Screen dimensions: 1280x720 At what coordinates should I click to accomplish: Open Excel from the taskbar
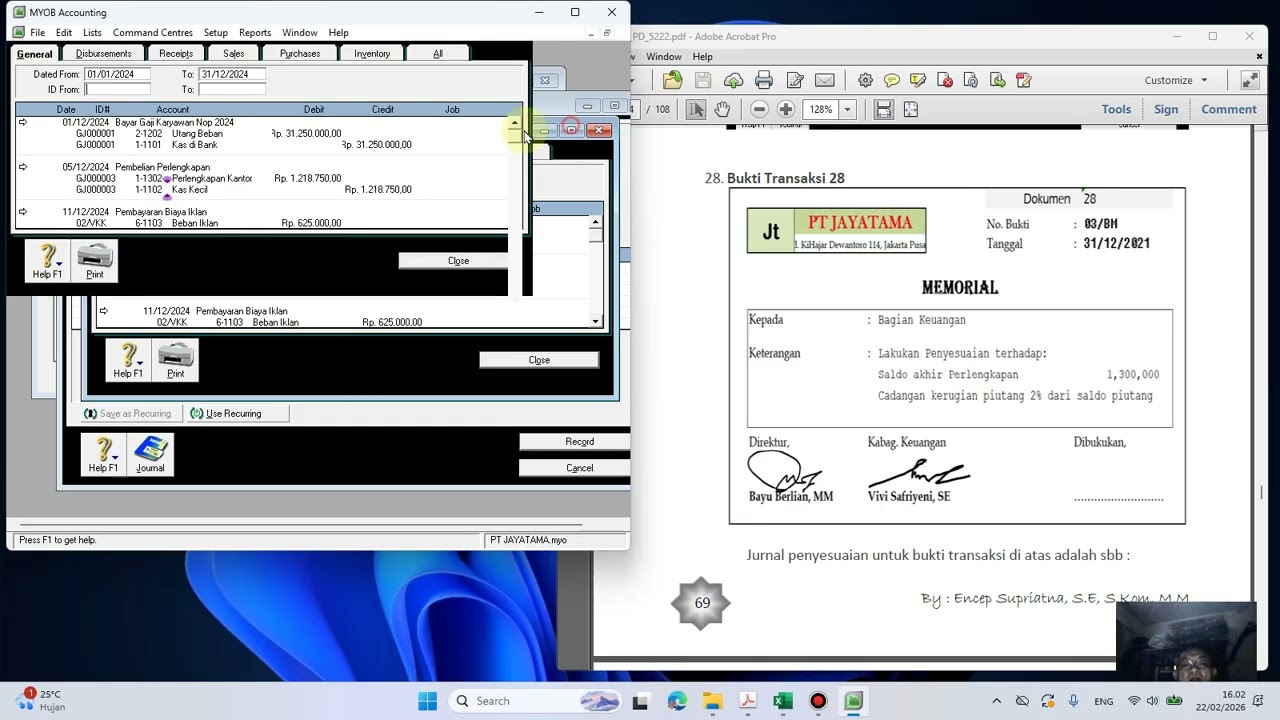pos(782,701)
